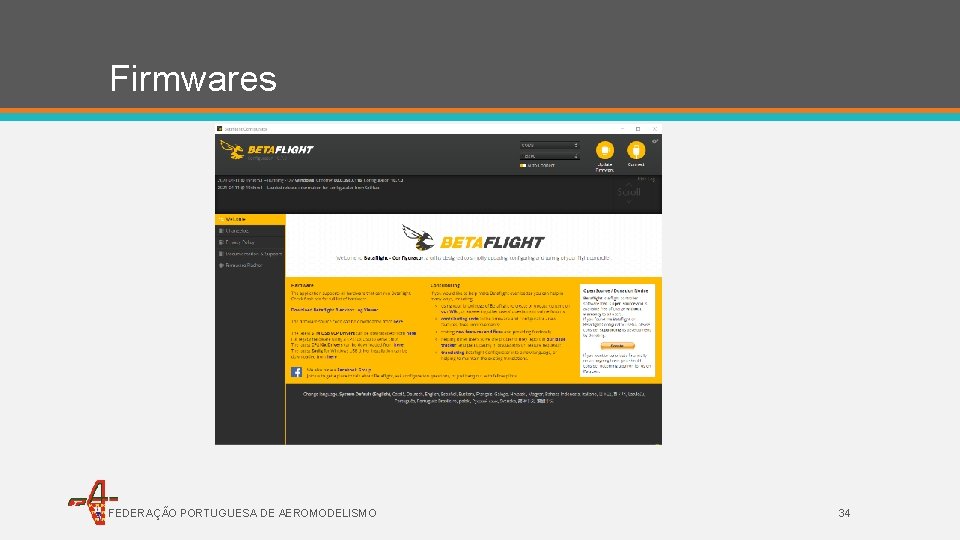Open Documentation & Support sidebar tab

pos(250,253)
